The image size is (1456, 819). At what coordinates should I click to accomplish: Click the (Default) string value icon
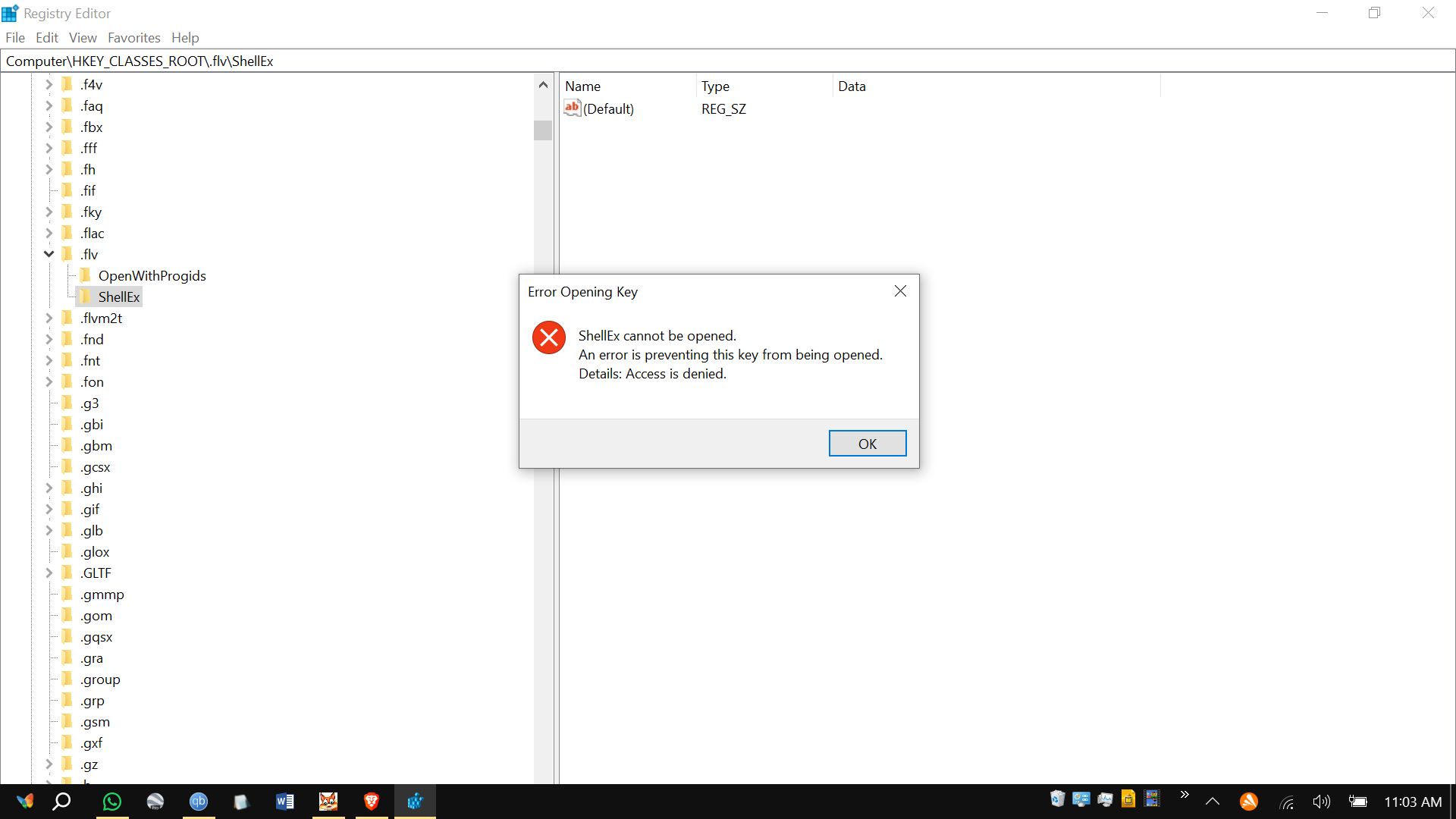pos(572,108)
